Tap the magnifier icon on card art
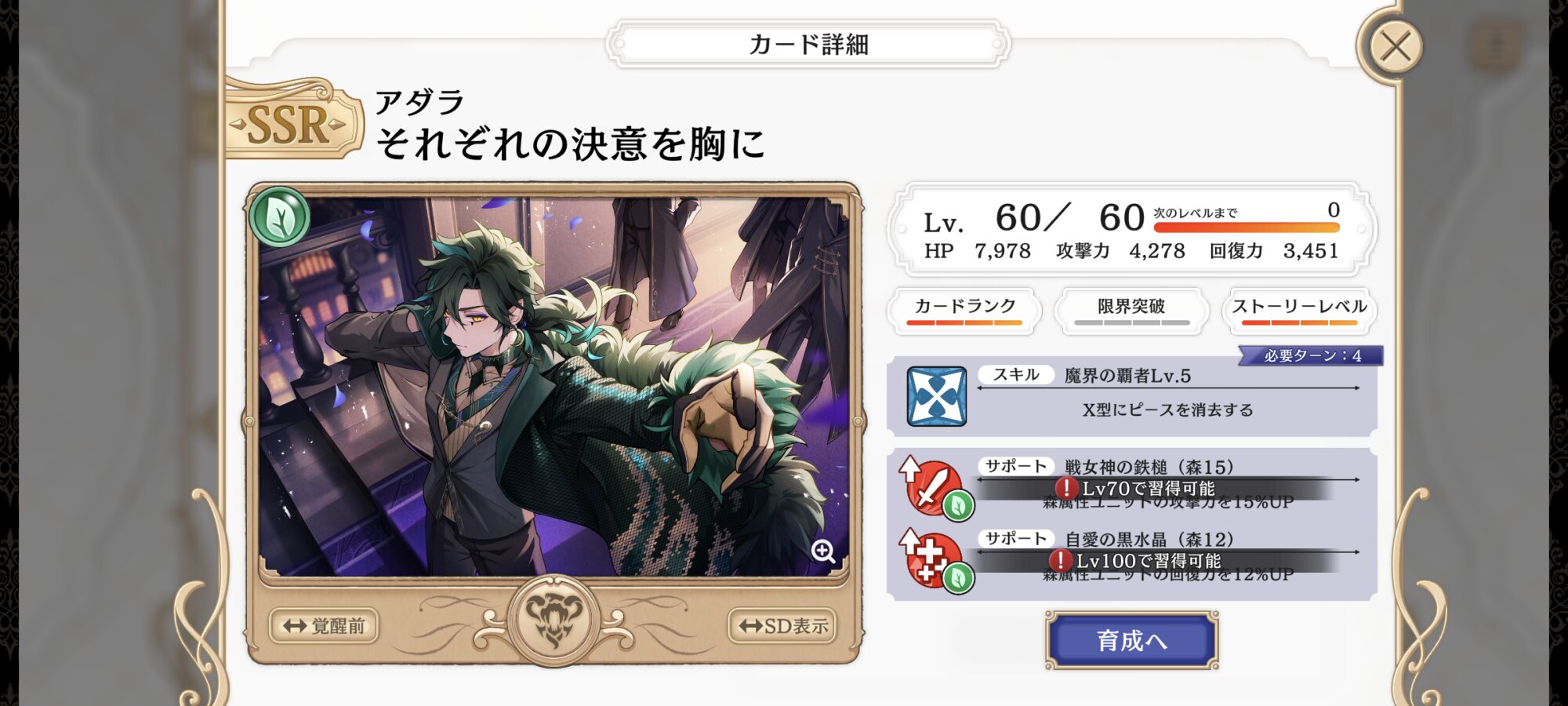Image resolution: width=1568 pixels, height=706 pixels. pyautogui.click(x=823, y=551)
